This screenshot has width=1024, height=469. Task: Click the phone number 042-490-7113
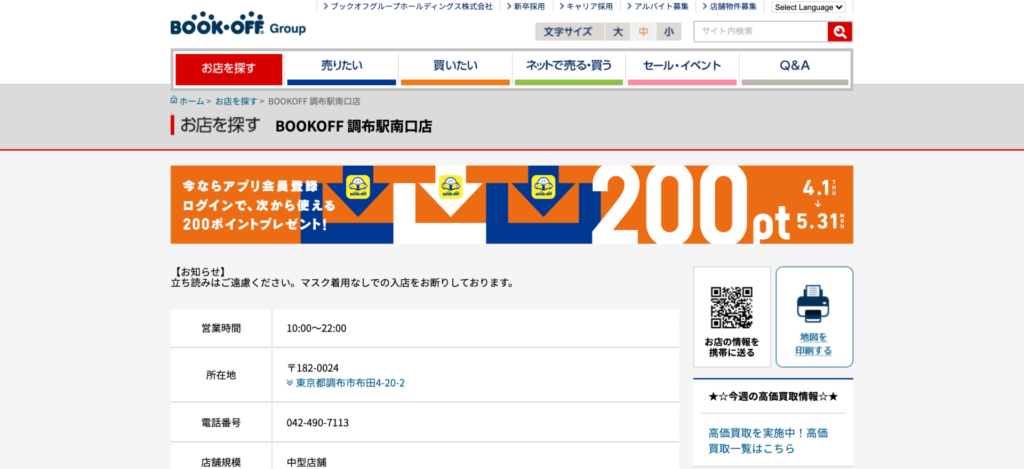317,423
